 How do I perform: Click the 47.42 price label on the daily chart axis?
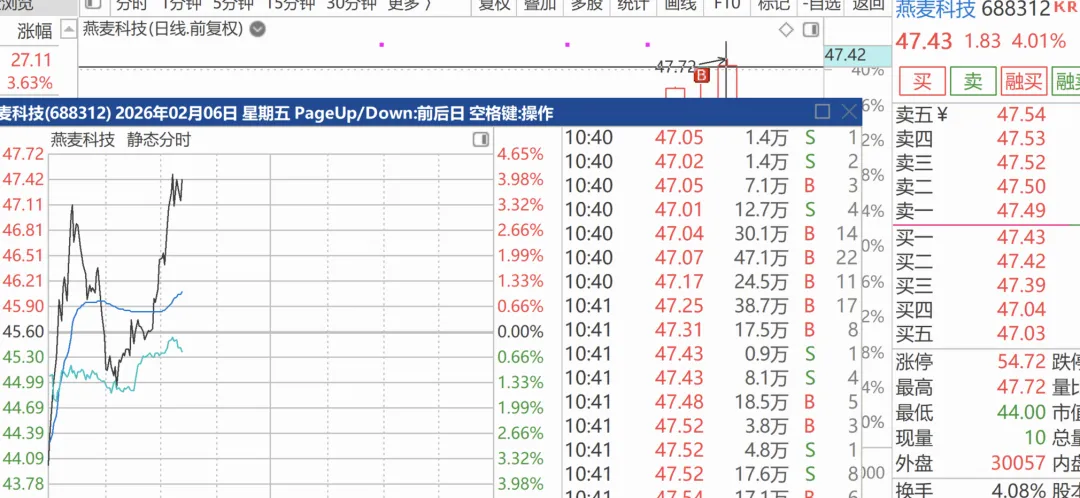click(845, 55)
